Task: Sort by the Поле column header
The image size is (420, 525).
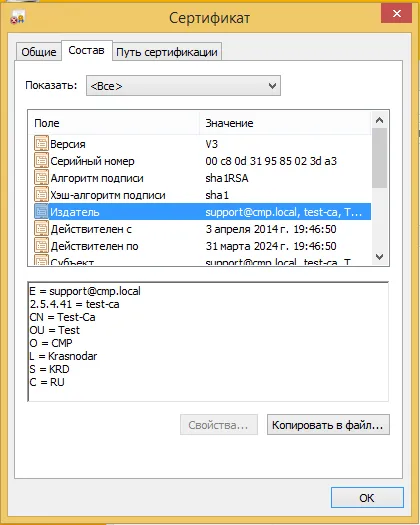Action: [x=114, y=123]
